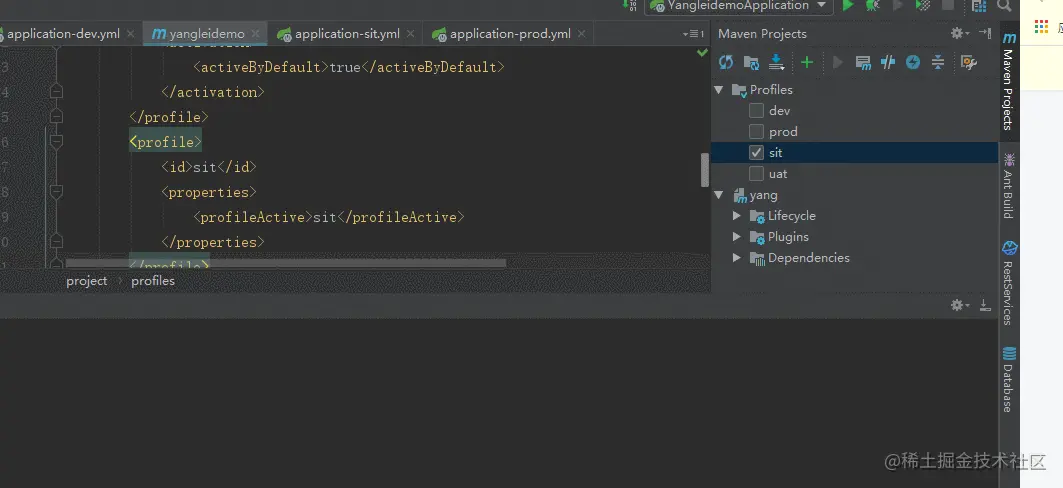Click the build project binary icon

(630, 5)
